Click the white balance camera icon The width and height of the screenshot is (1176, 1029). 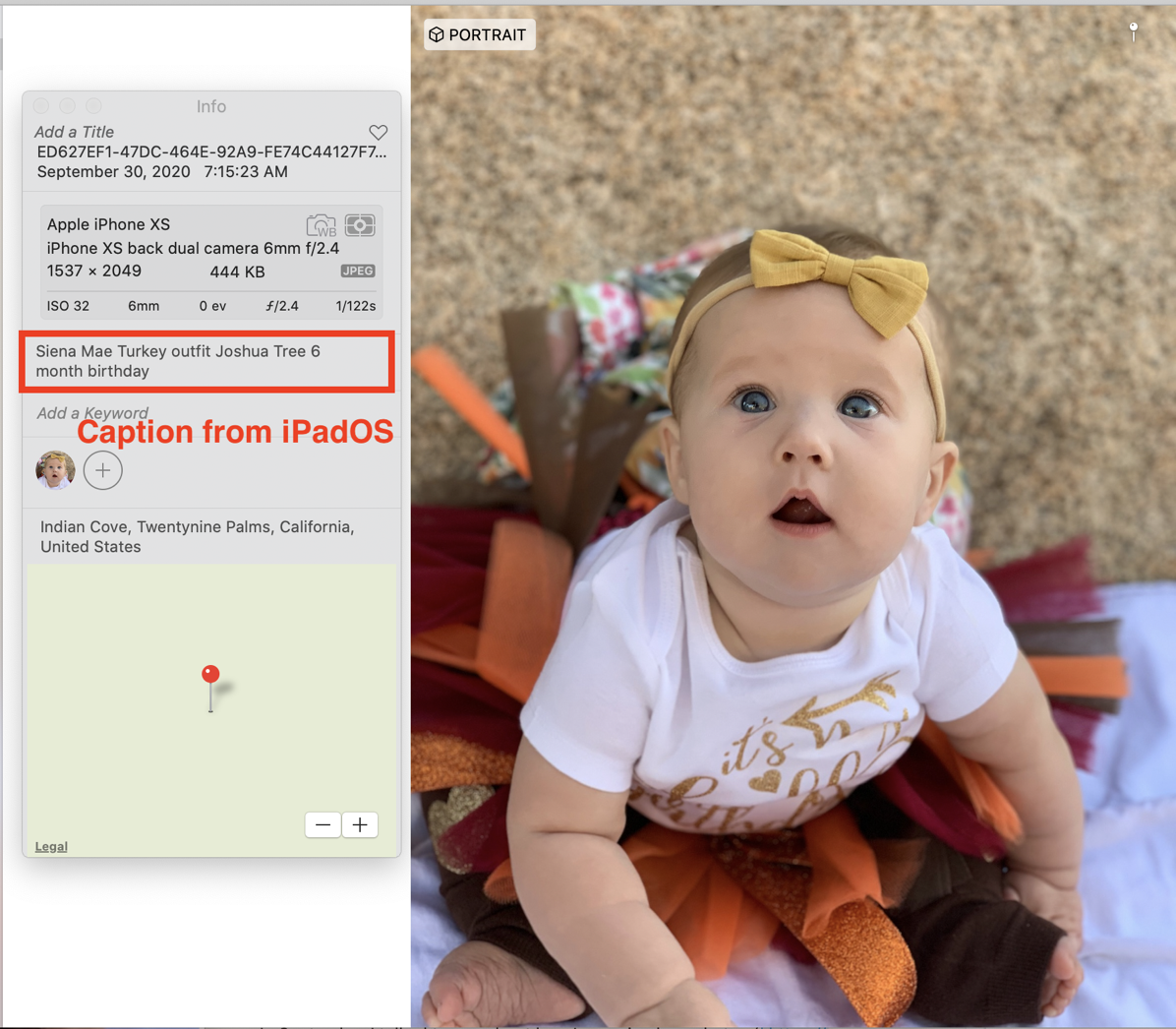point(321,225)
